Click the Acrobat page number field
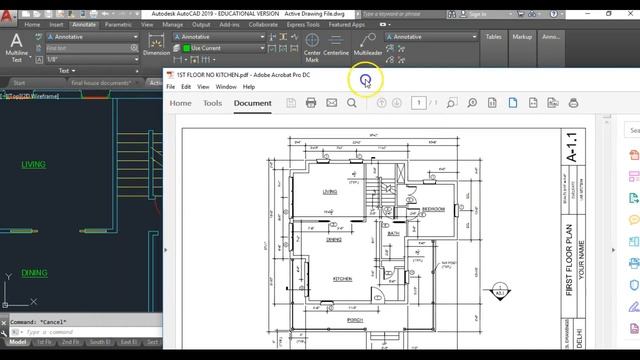Screen dimensions: 640x360 pos(418,103)
